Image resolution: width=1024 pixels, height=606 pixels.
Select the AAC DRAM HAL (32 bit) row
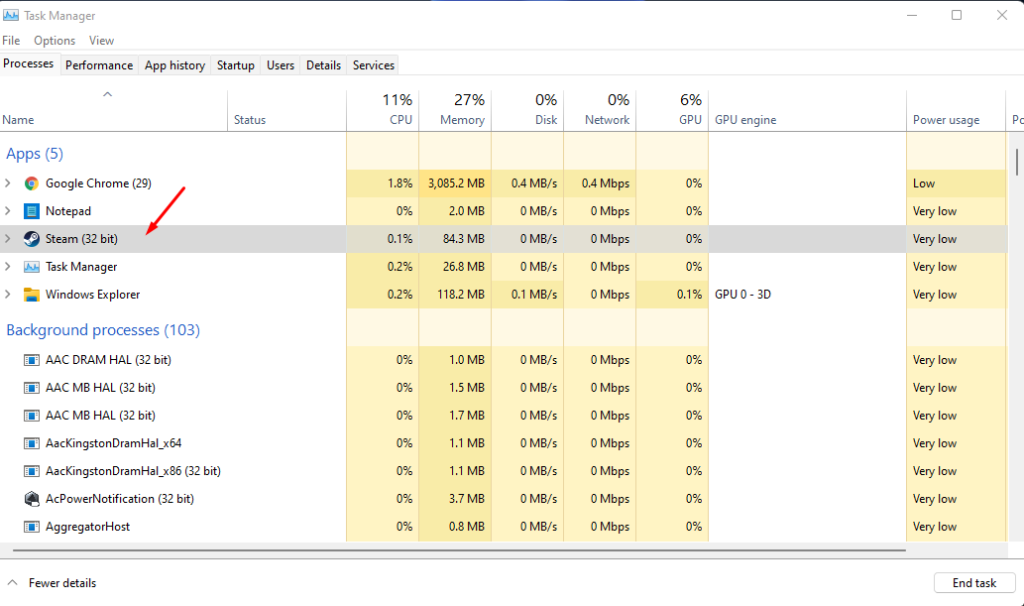pyautogui.click(x=503, y=360)
